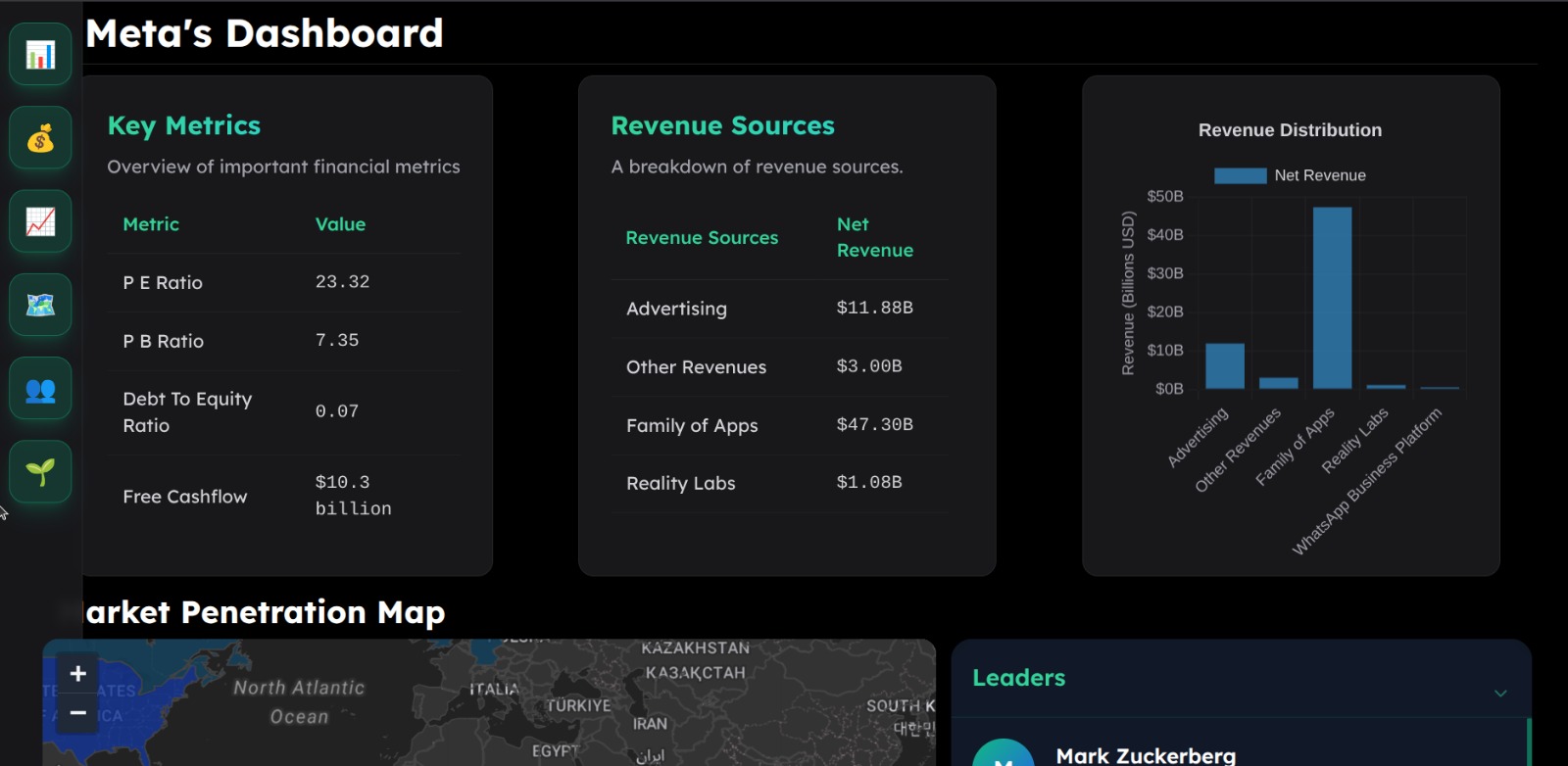Open the money bag sidebar icon
Image resolution: width=1568 pixels, height=766 pixels.
coord(40,138)
